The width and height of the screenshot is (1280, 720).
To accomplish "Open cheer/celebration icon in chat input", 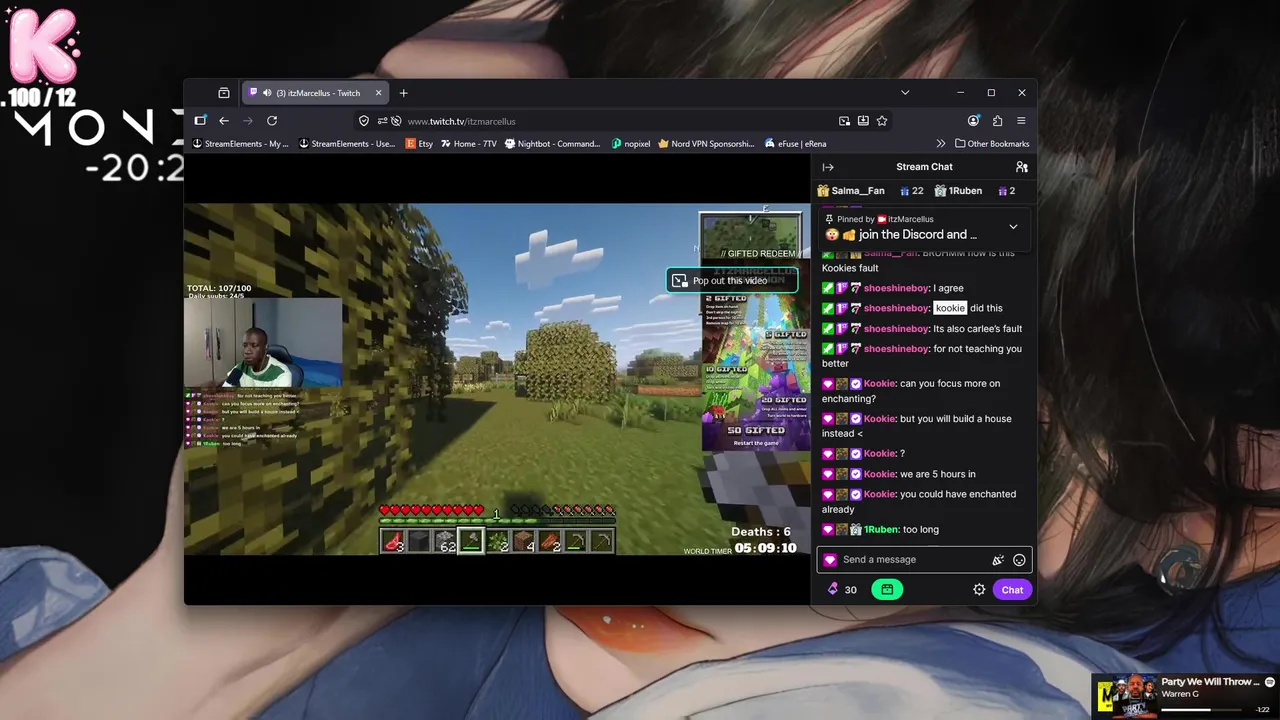I will 997,560.
